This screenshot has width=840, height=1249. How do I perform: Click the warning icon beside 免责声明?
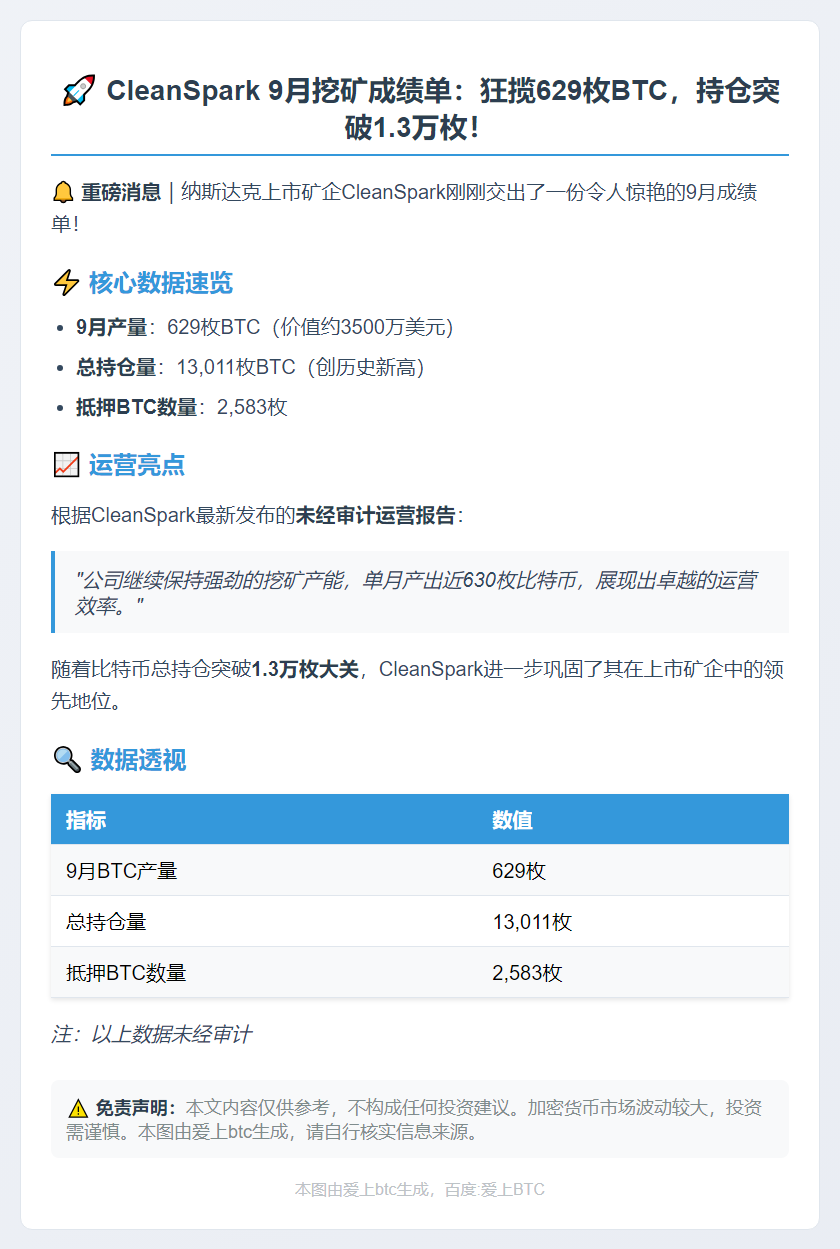tap(78, 1108)
